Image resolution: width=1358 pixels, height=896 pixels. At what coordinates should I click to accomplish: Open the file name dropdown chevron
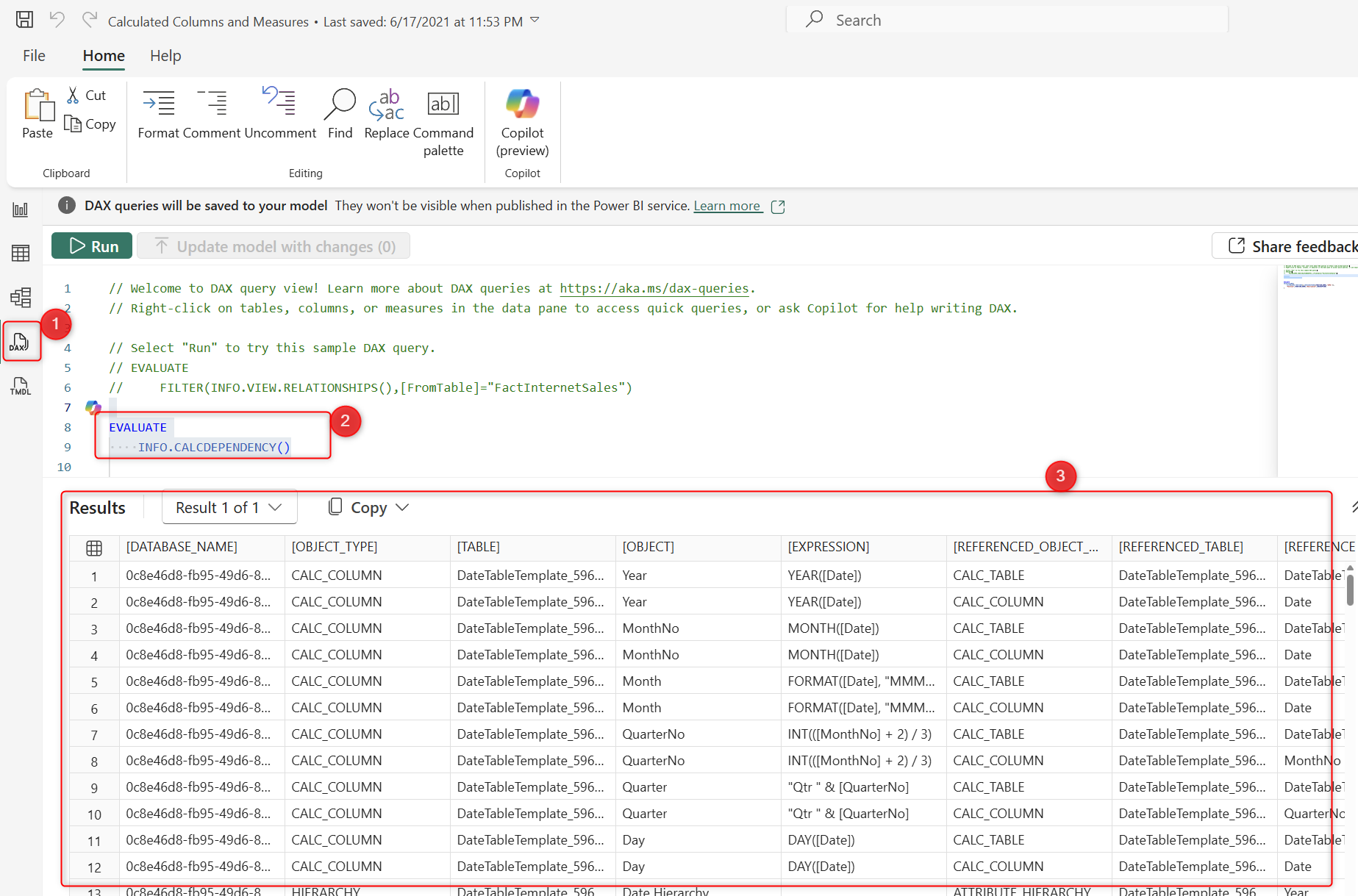pos(535,21)
